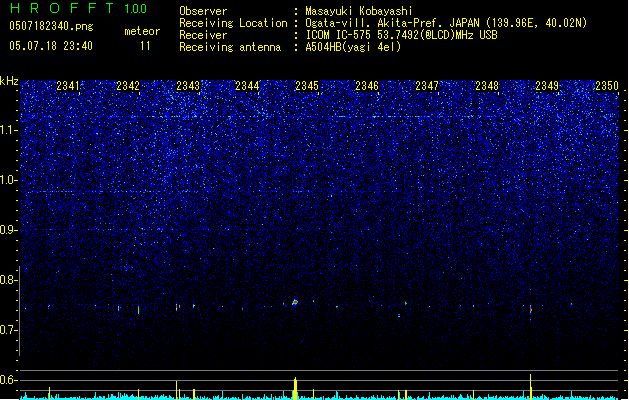This screenshot has width=629, height=400.
Task: Click the Receiving antenna field label
Action: [x=230, y=47]
